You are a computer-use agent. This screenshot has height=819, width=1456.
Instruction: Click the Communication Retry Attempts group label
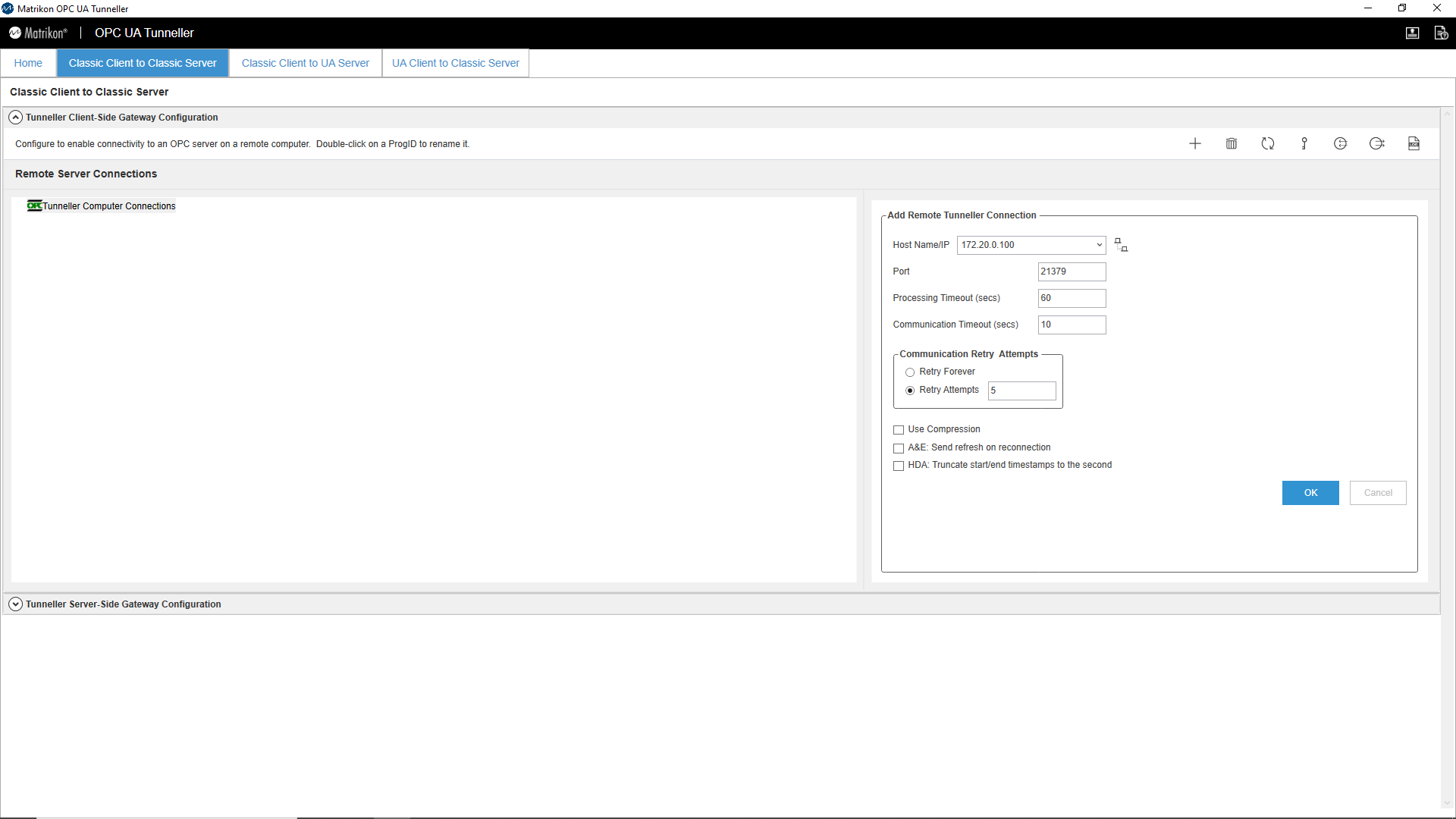pyautogui.click(x=968, y=354)
